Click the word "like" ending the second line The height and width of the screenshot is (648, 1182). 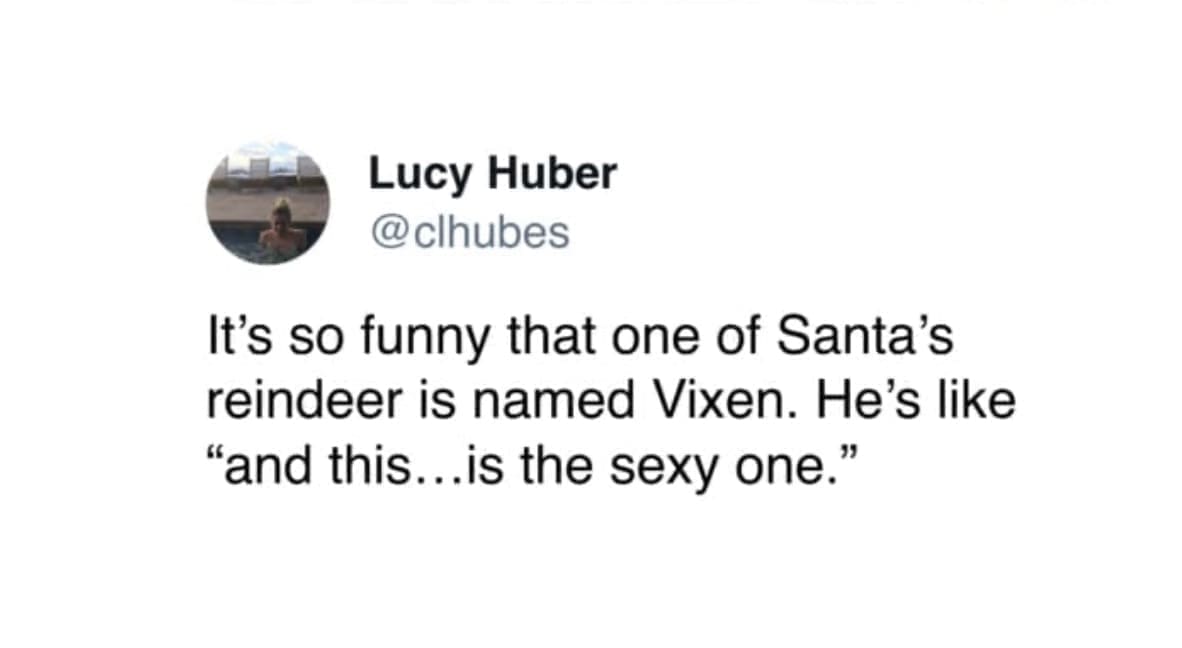982,404
